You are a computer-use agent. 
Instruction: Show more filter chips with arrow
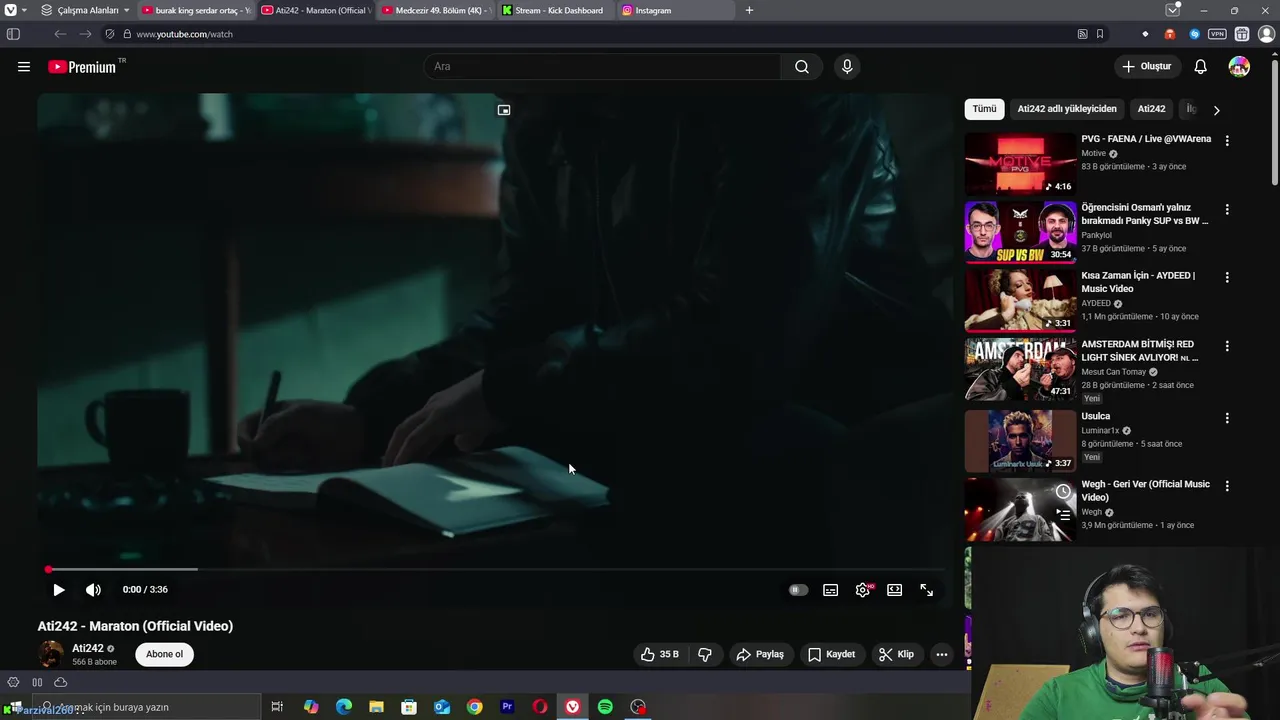(x=1216, y=110)
